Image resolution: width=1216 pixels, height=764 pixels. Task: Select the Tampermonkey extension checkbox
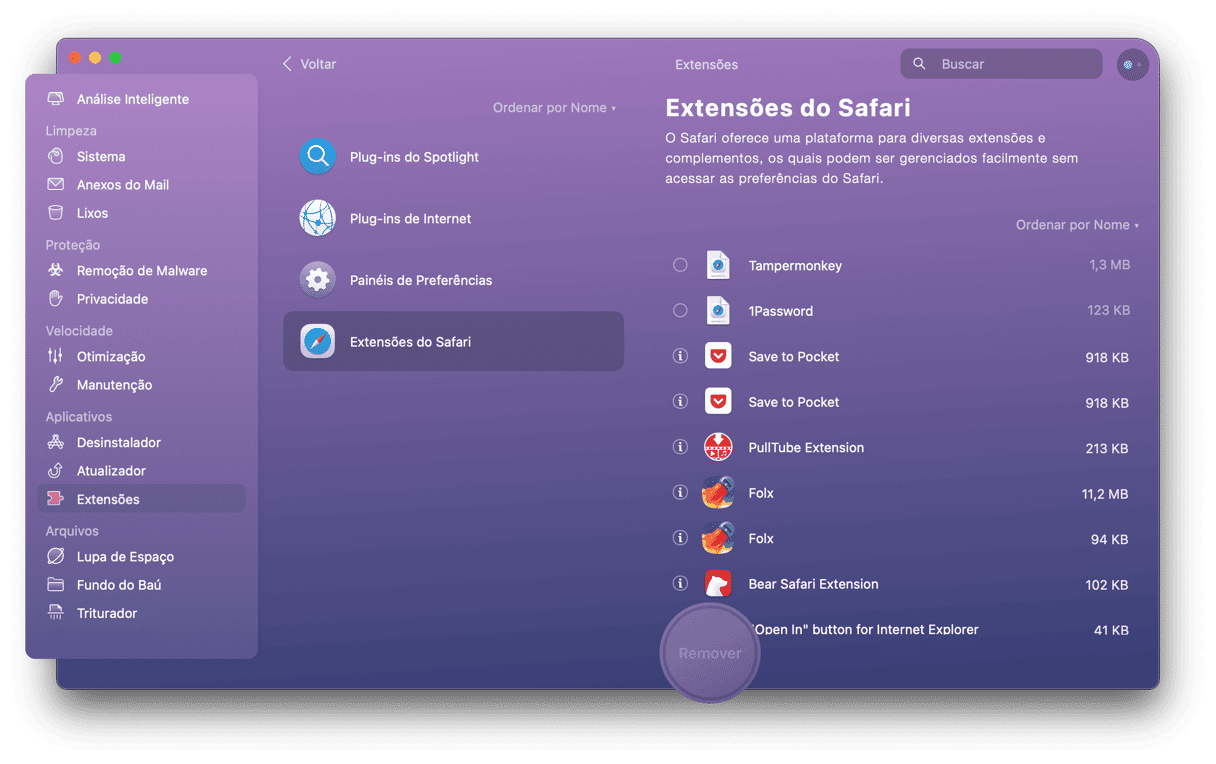coord(680,265)
